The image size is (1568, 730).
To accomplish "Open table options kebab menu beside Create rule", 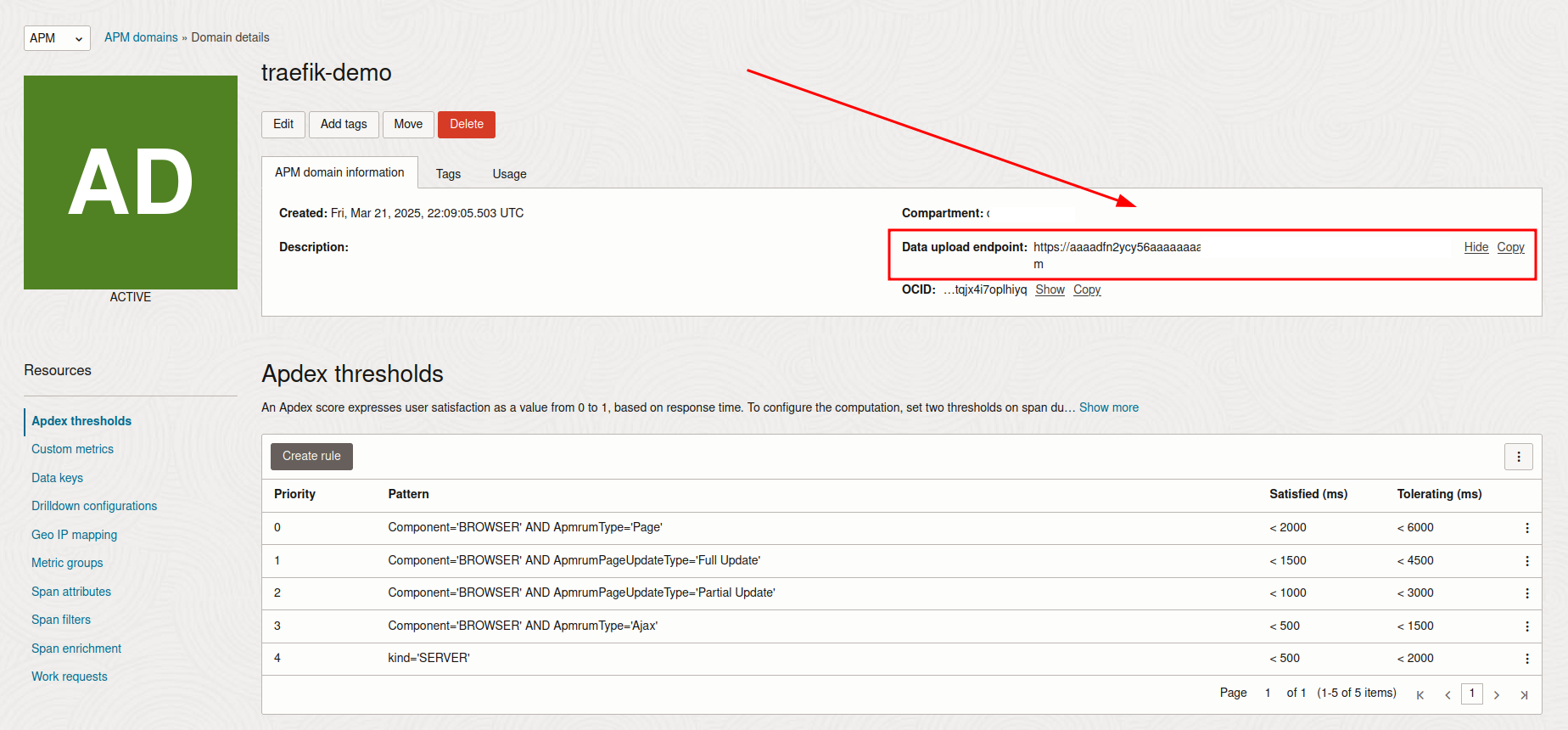I will pos(1518,457).
